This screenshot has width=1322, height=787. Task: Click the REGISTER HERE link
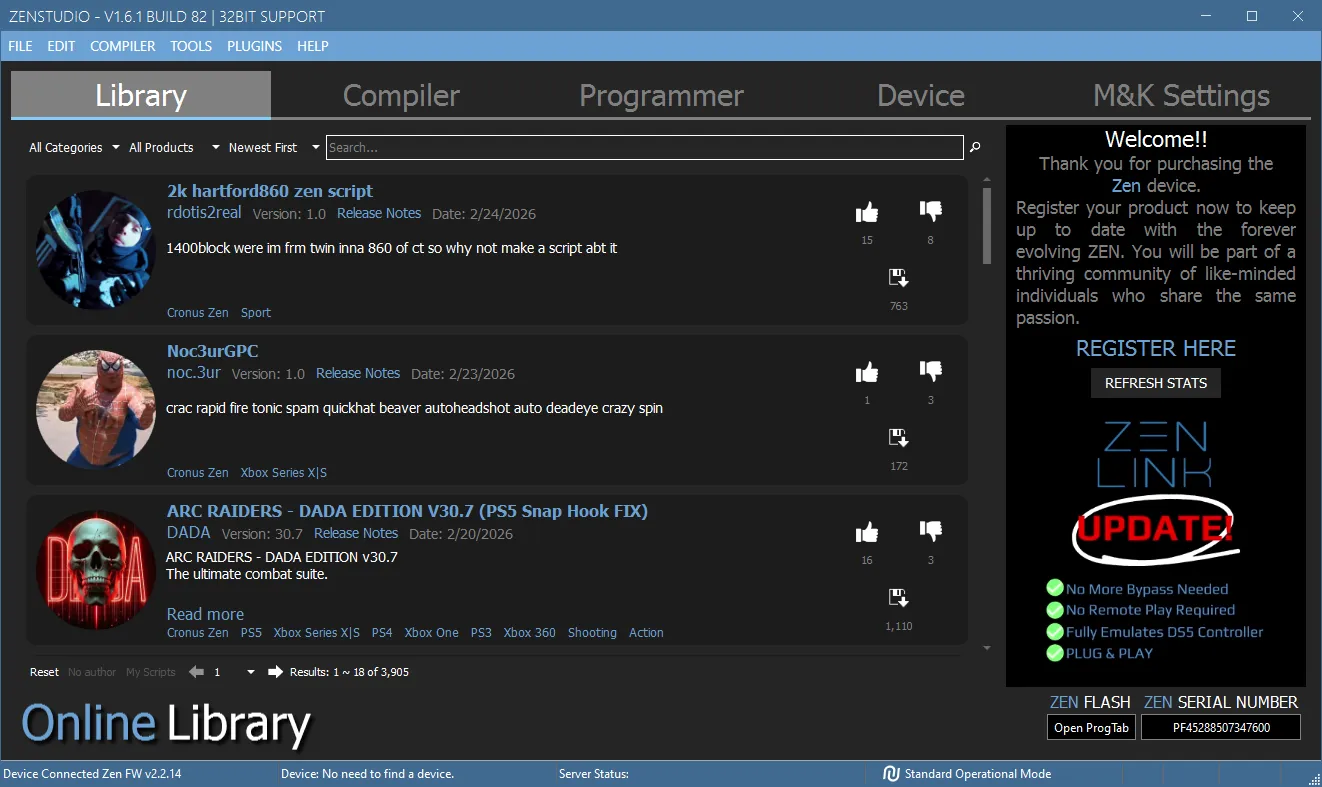pyautogui.click(x=1156, y=348)
